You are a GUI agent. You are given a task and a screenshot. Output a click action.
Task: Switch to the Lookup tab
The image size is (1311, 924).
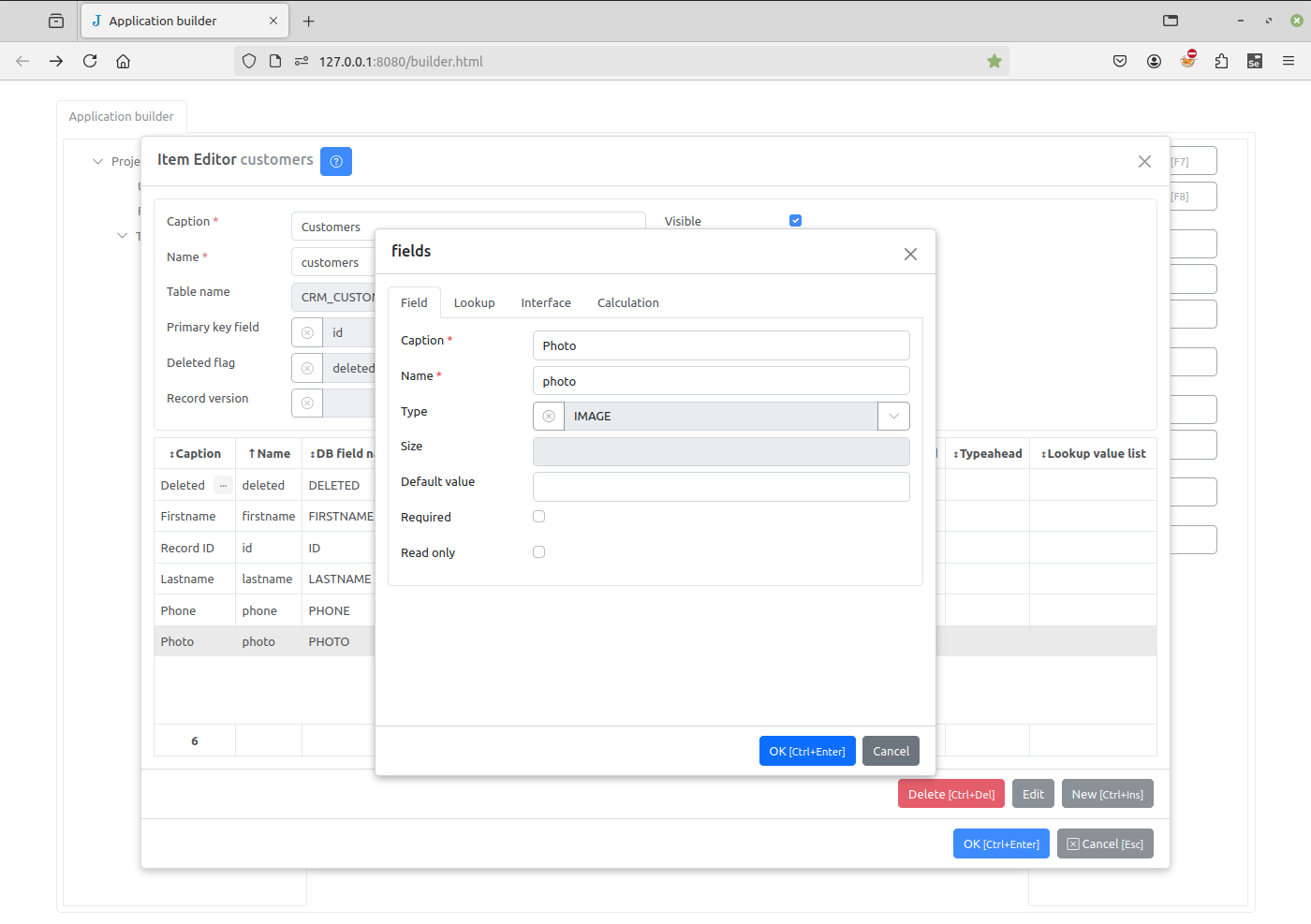click(x=474, y=303)
